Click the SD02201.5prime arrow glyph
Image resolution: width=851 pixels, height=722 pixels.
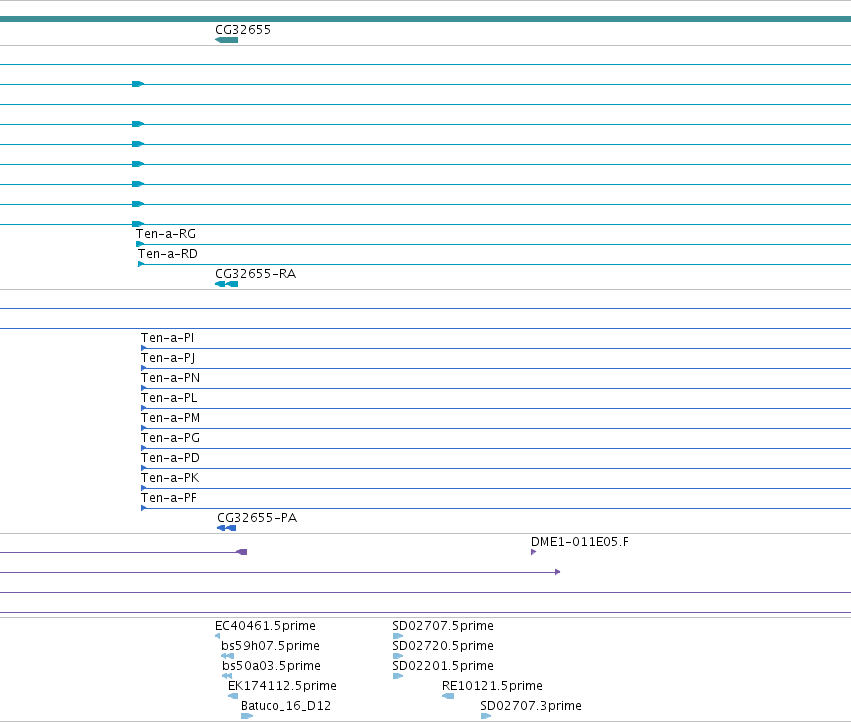pyautogui.click(x=398, y=676)
